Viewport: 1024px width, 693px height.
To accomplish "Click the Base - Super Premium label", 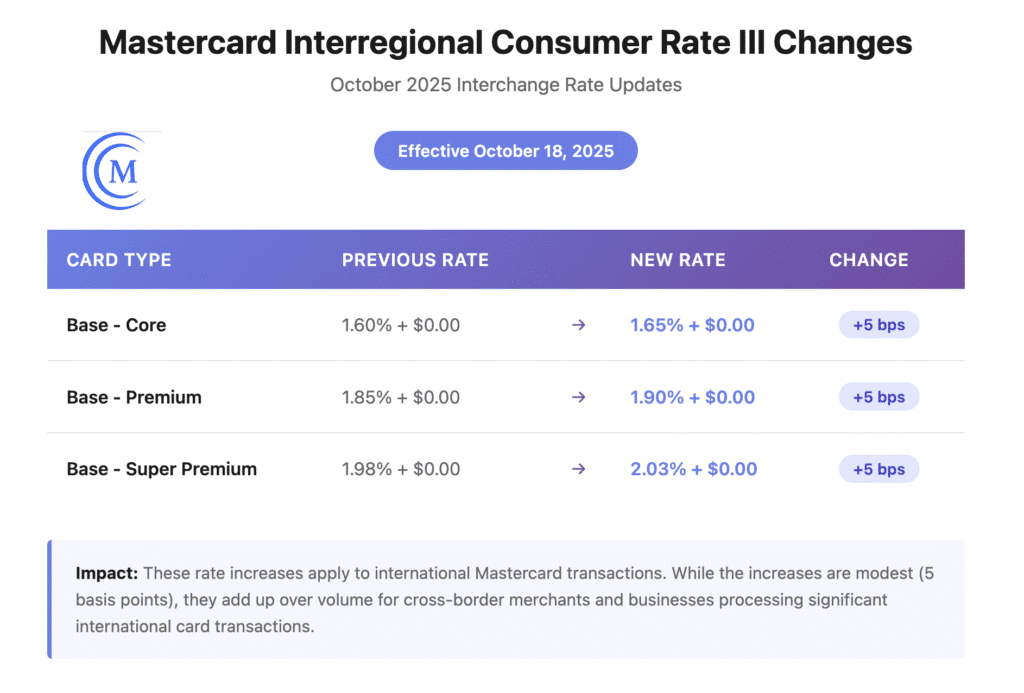I will (x=162, y=469).
